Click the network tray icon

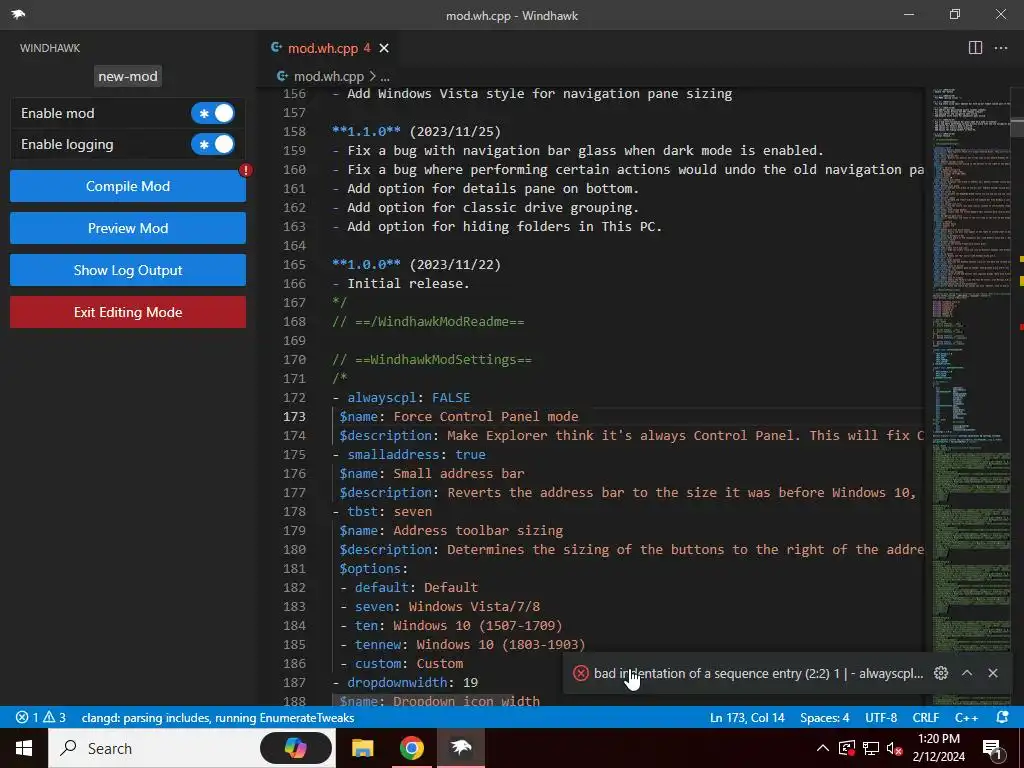point(871,748)
